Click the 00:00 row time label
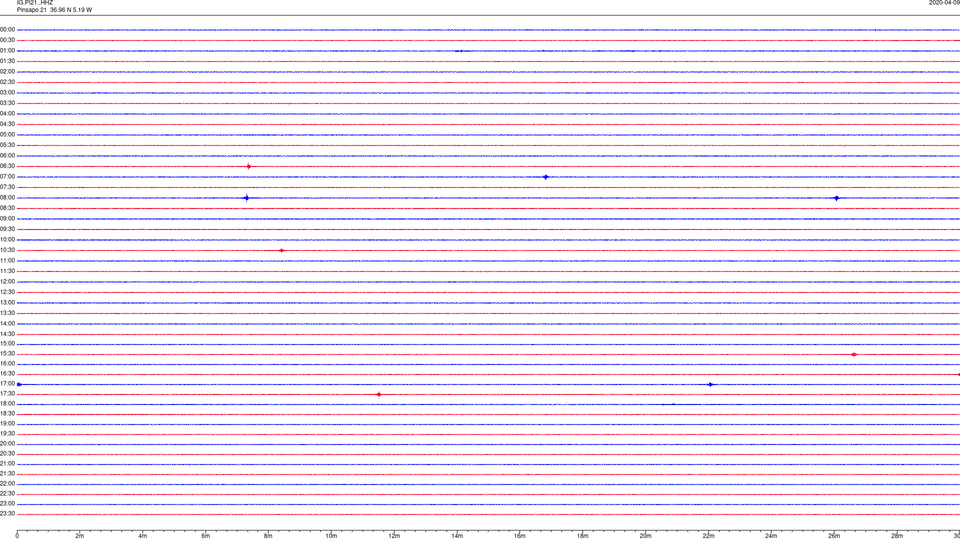Screen dimensions: 960x540 (7, 29)
